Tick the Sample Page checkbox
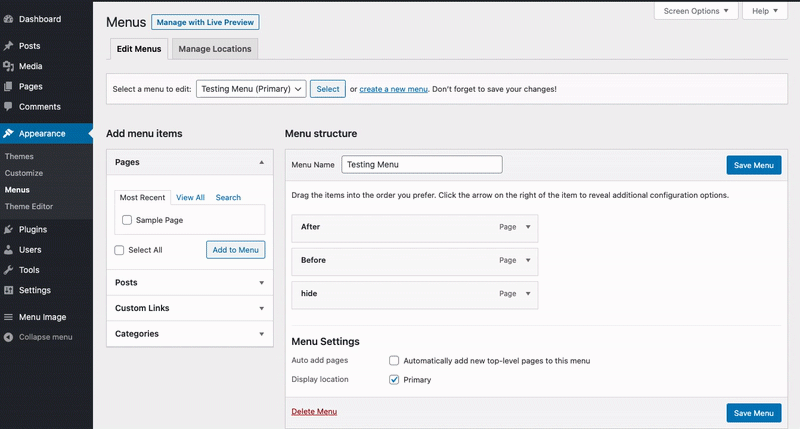Image resolution: width=800 pixels, height=429 pixels. tap(127, 220)
